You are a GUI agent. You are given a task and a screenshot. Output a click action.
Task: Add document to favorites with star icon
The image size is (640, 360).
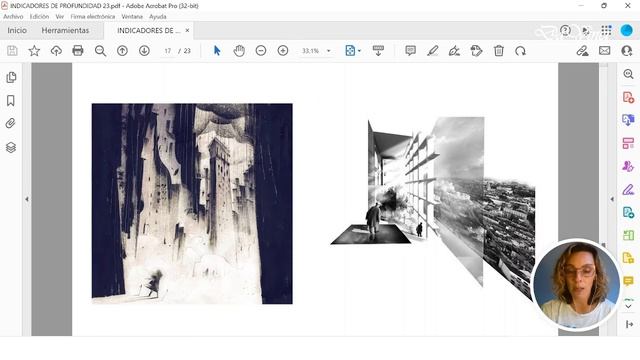pos(34,51)
